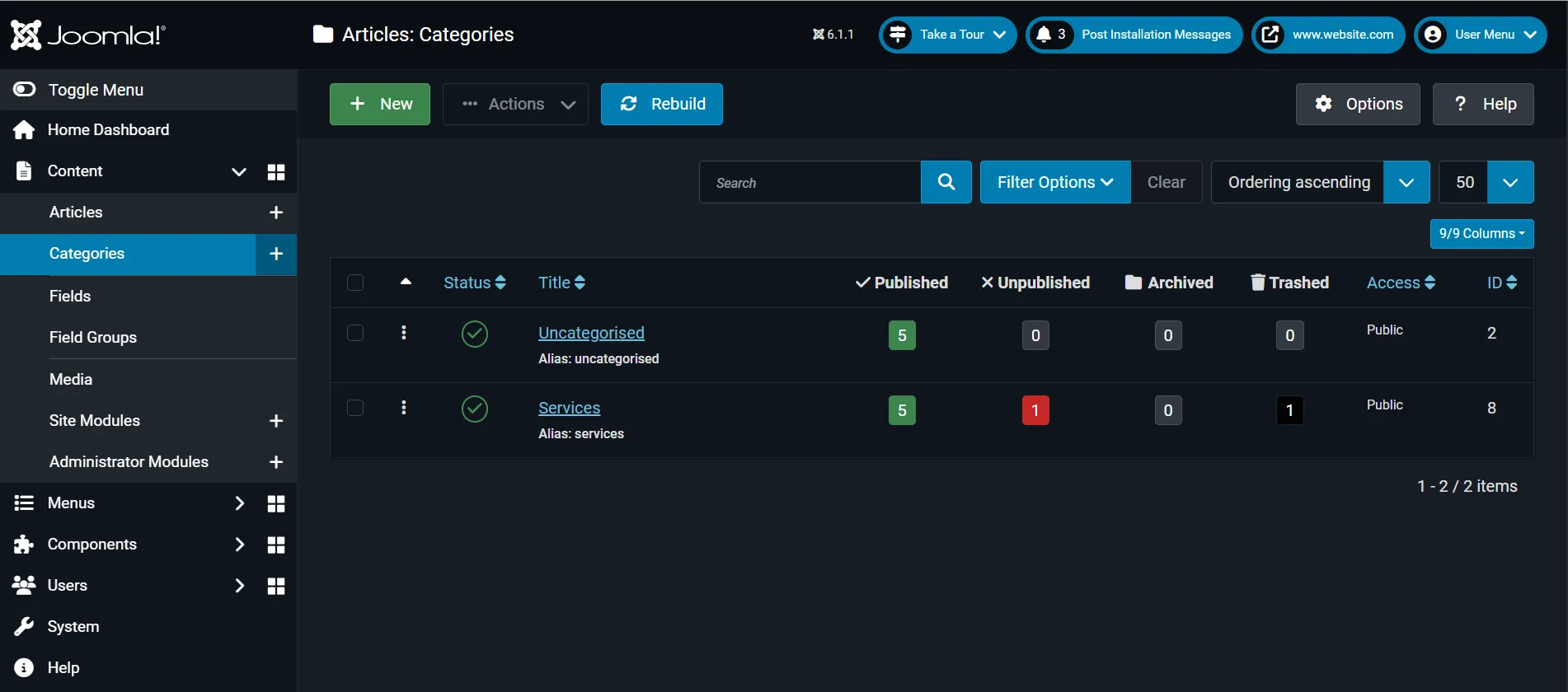The height and width of the screenshot is (692, 1568).
Task: Expand the Components section chevron
Action: pyautogui.click(x=239, y=545)
